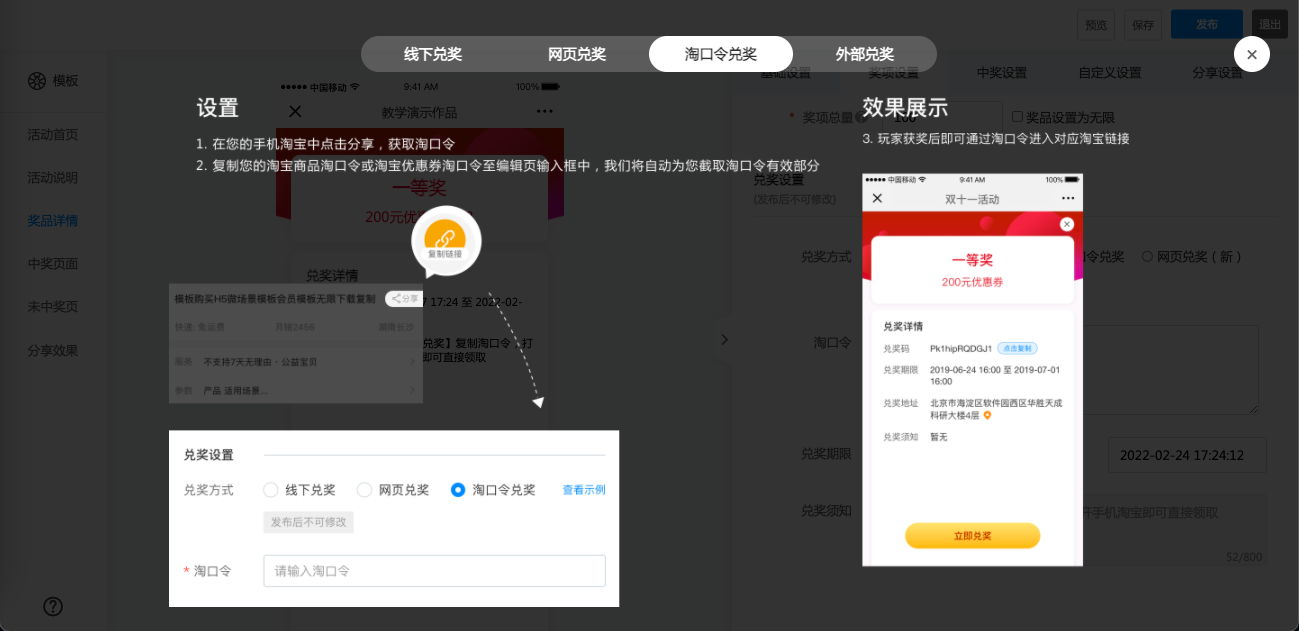Select 网页兑奖 radio in 兑奖设置 example
The image size is (1299, 631).
click(x=364, y=490)
